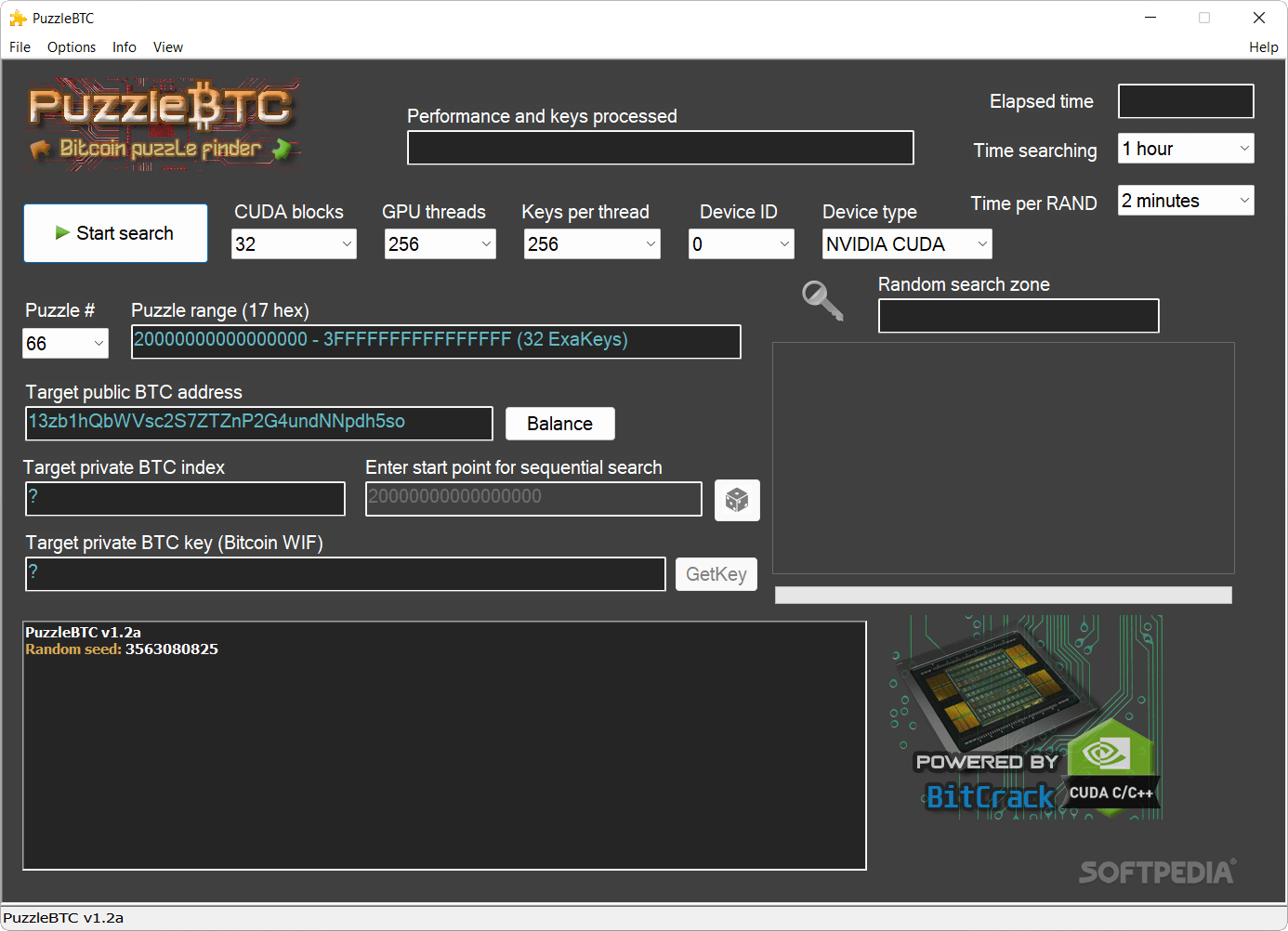
Task: Click the Balance button
Action: point(560,424)
